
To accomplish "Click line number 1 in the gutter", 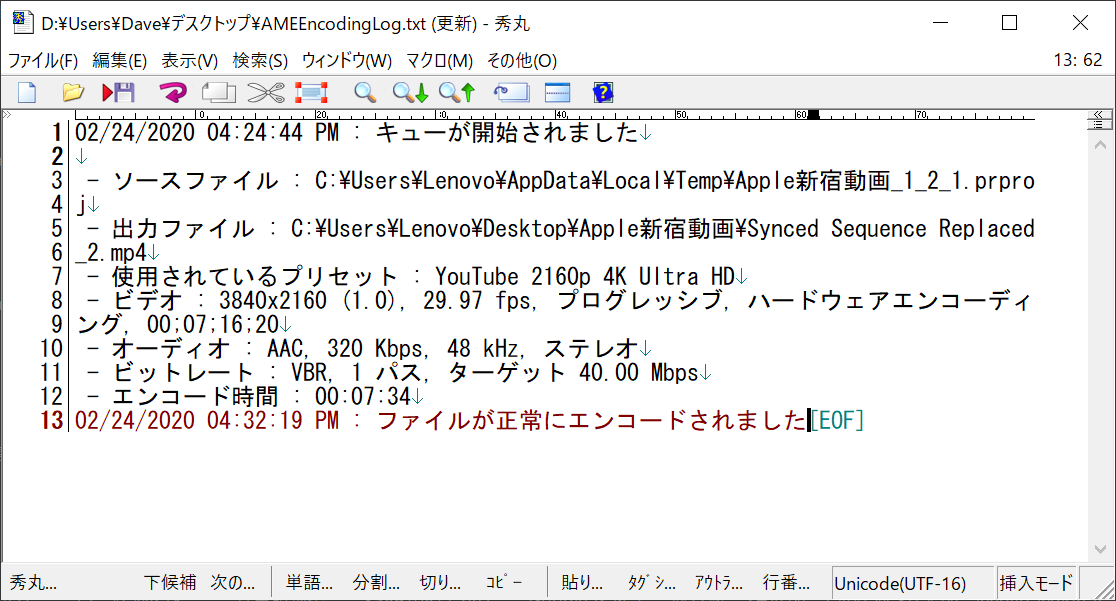I will point(56,132).
